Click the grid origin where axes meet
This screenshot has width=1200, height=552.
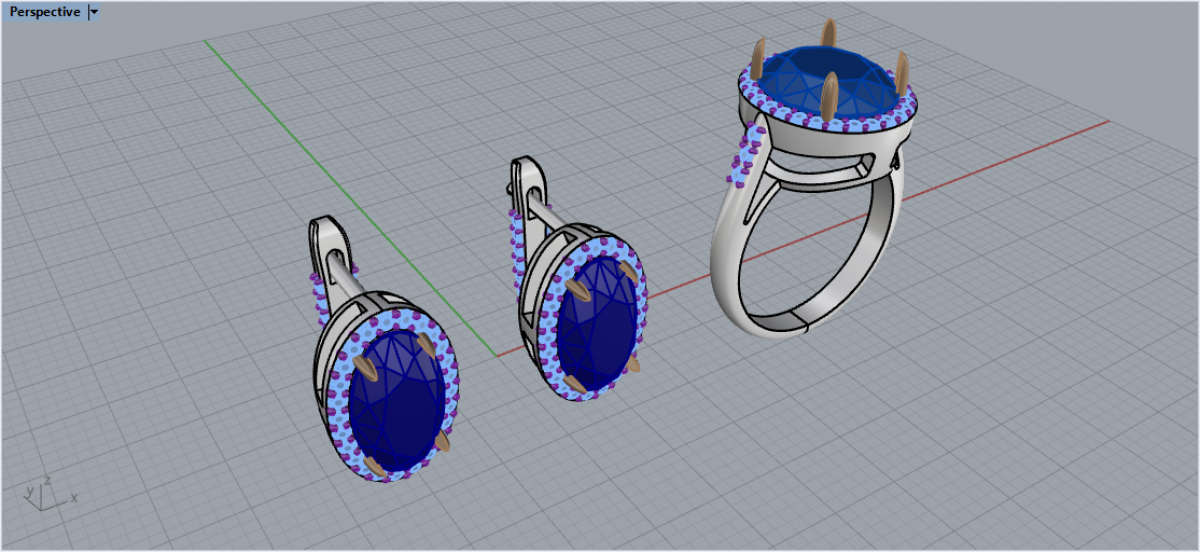[x=496, y=355]
